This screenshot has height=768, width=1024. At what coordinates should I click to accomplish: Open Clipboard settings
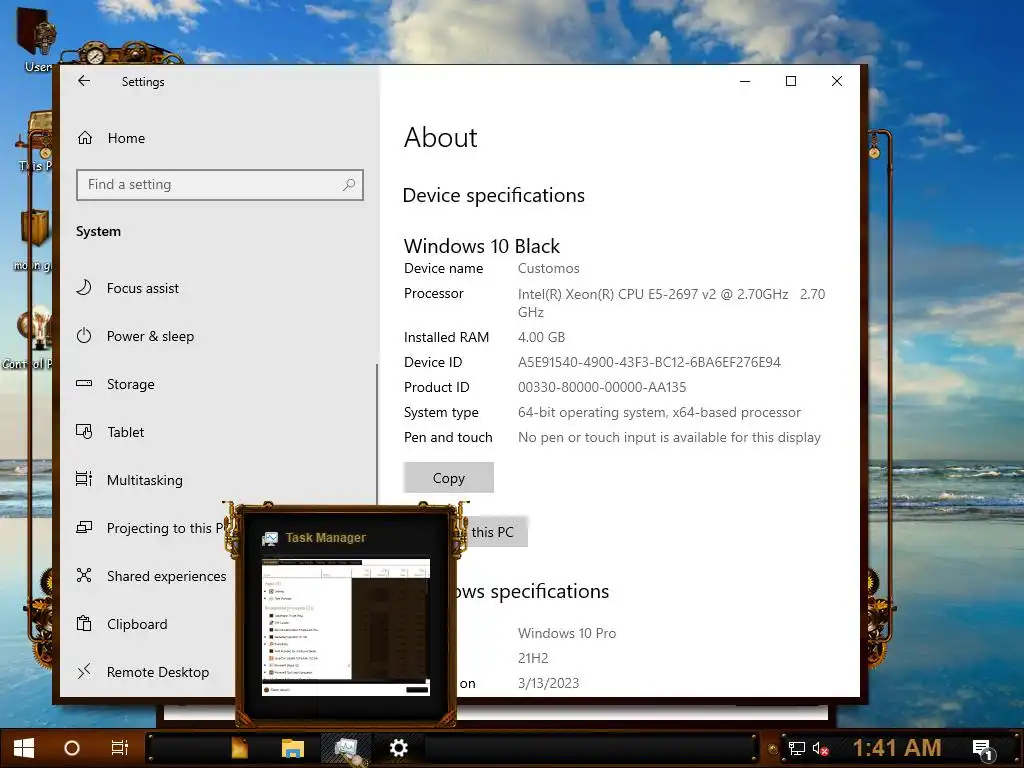pyautogui.click(x=136, y=624)
